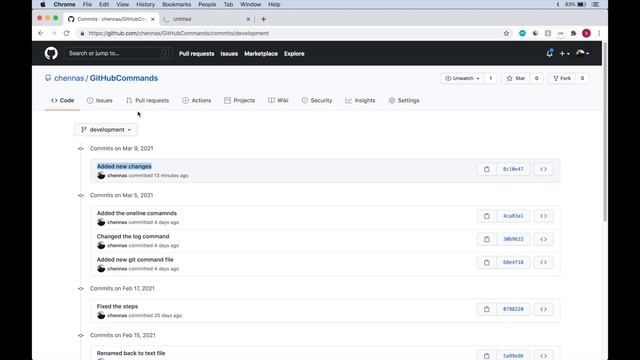Open Issues in the top navigation
This screenshot has height=360, width=640.
[229, 53]
